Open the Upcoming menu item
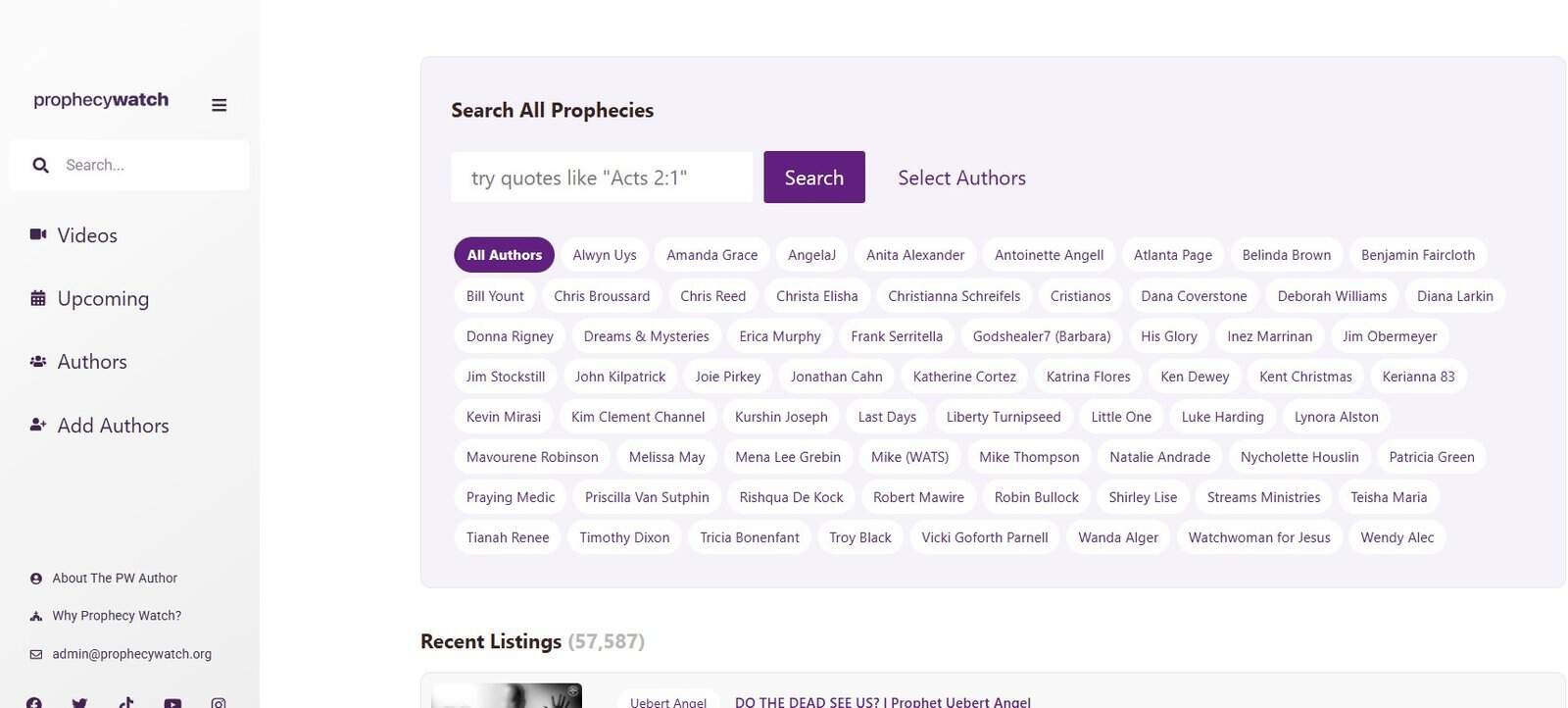 (x=103, y=298)
